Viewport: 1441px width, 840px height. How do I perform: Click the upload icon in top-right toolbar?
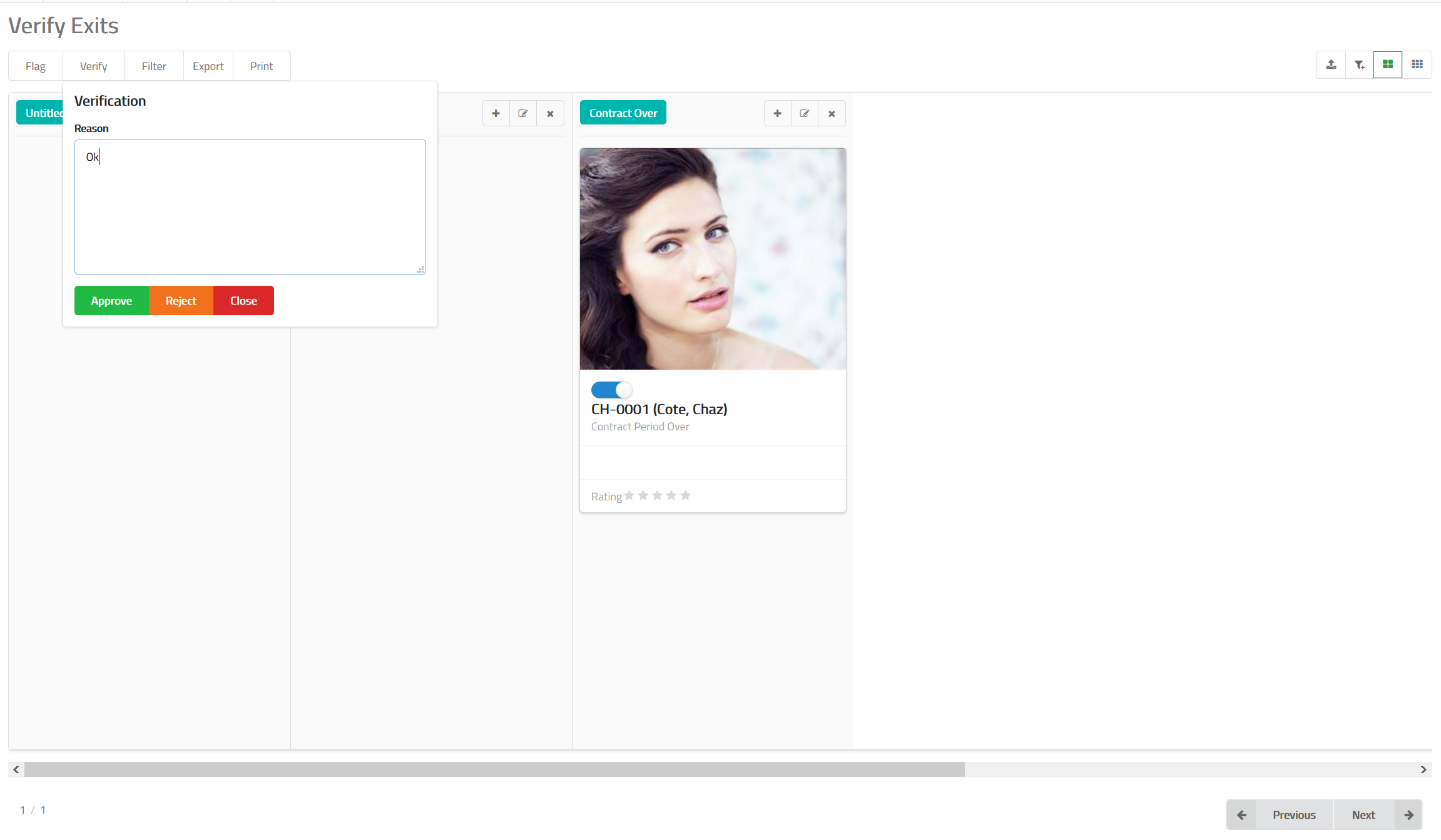point(1331,64)
